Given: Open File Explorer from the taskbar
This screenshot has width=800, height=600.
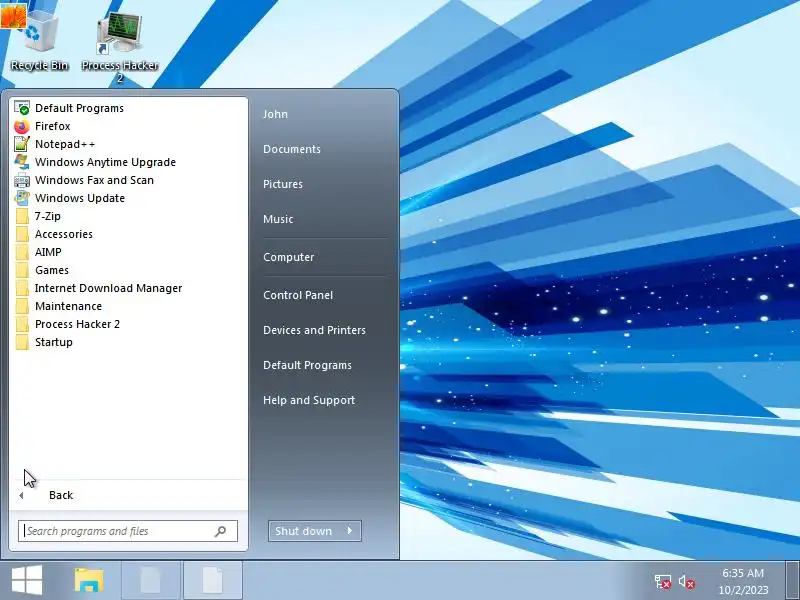Looking at the screenshot, I should click(89, 581).
